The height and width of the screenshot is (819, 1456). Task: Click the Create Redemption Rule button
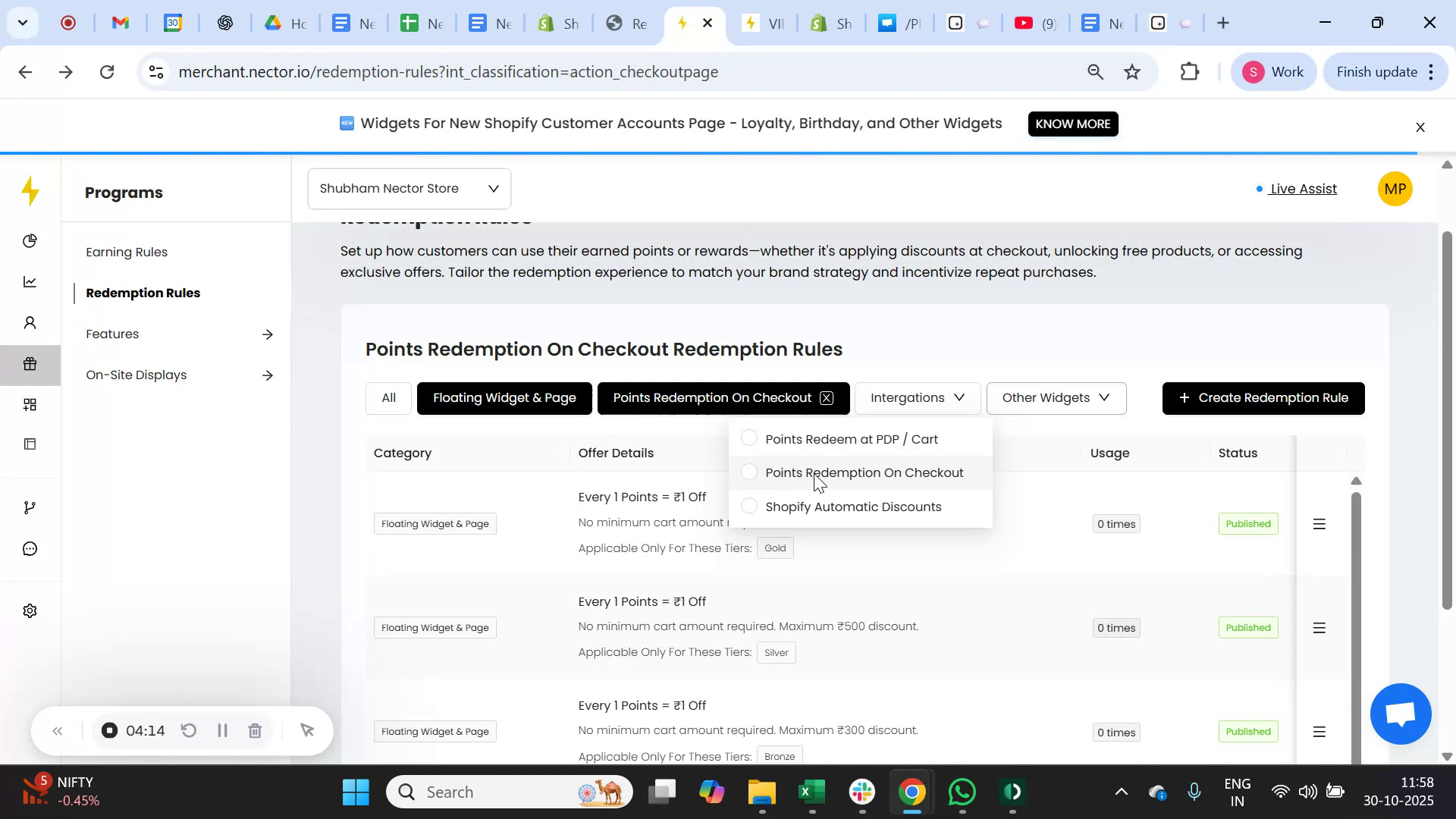tap(1263, 397)
